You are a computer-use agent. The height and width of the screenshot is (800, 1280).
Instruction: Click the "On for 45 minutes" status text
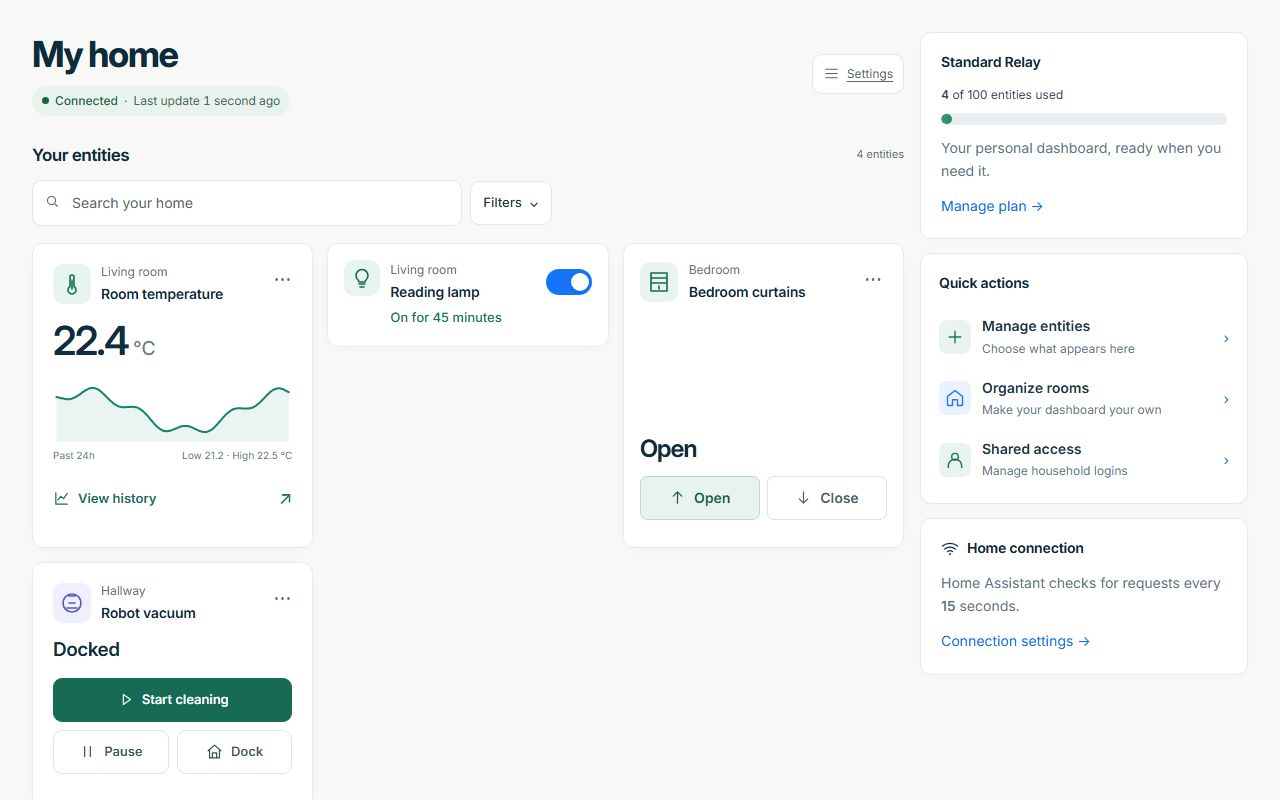pyautogui.click(x=446, y=317)
